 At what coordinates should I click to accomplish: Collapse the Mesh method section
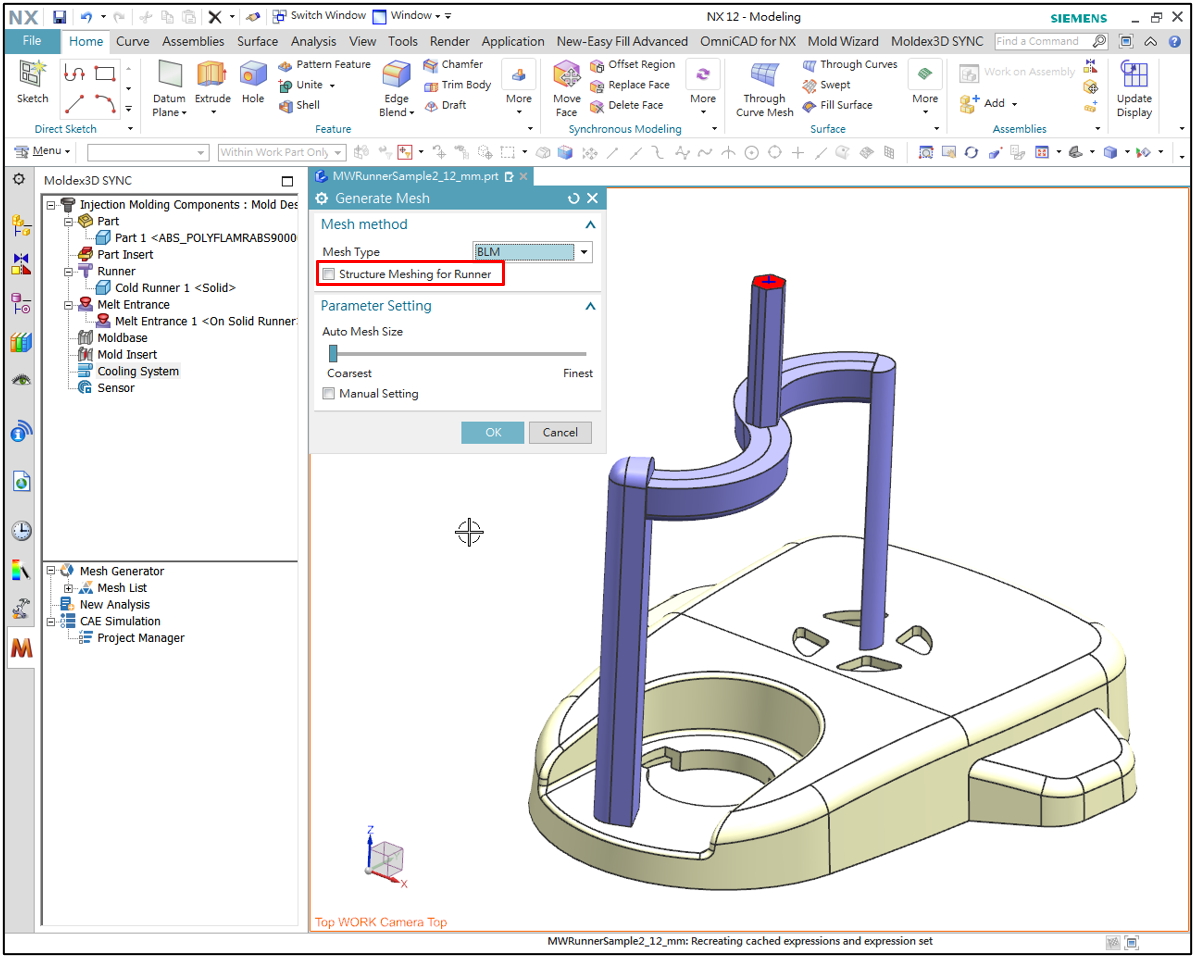point(590,225)
